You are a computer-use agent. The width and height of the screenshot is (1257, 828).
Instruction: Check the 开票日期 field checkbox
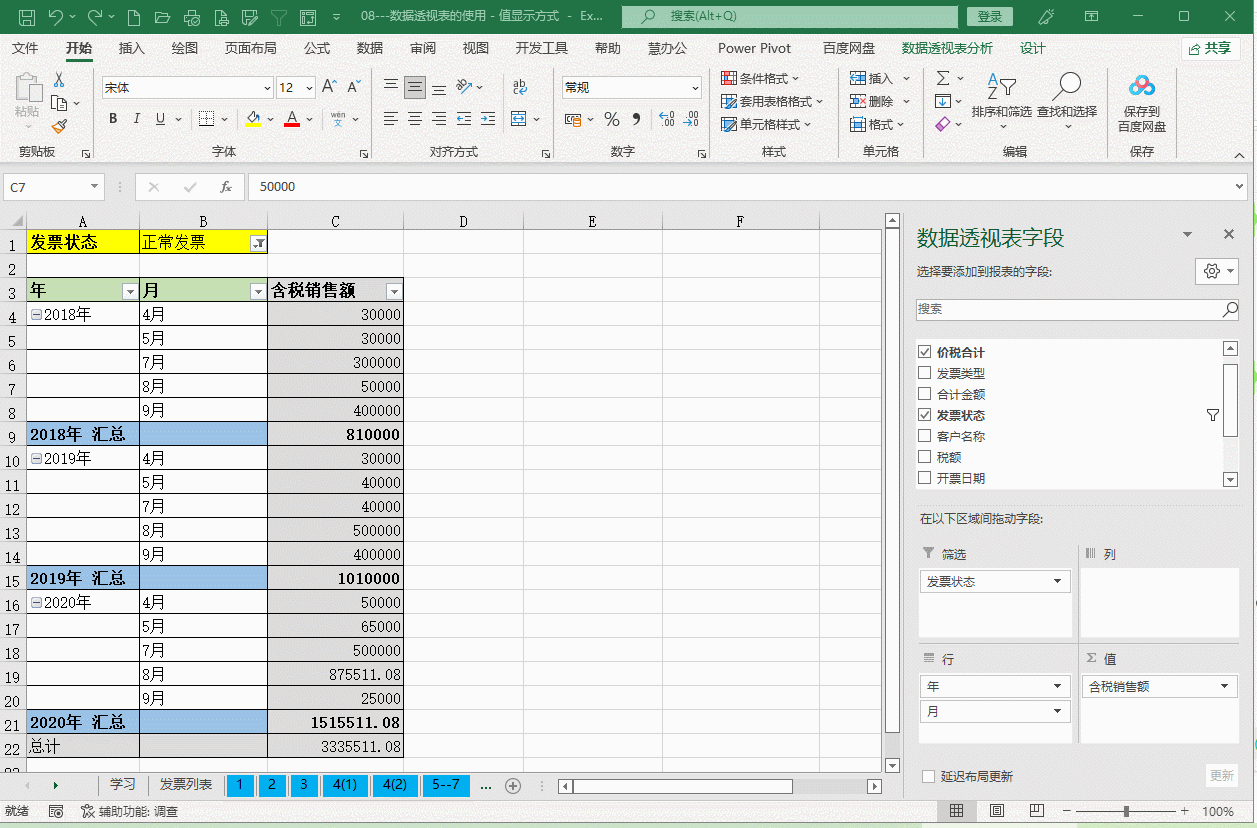924,478
